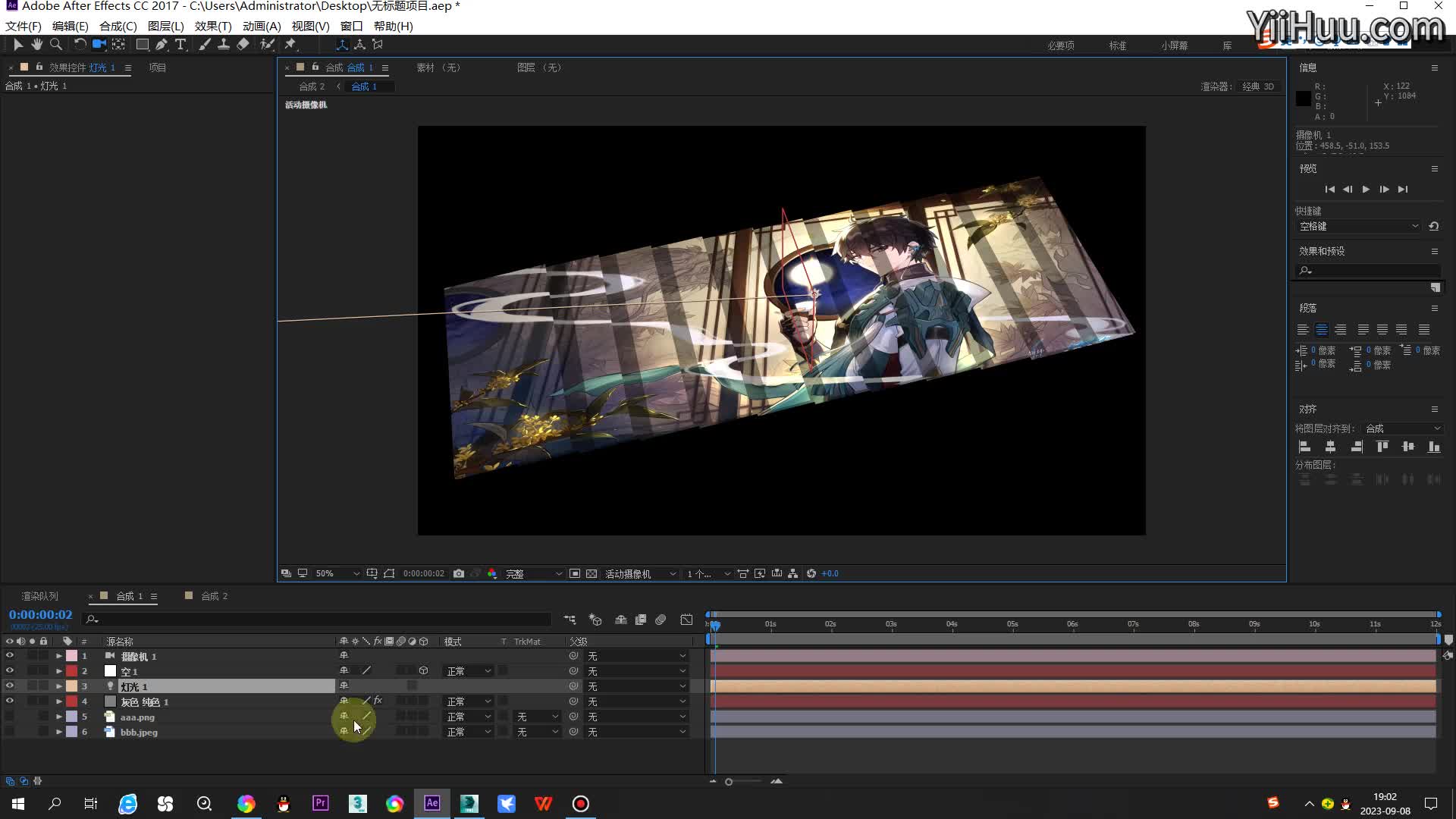The width and height of the screenshot is (1456, 819).
Task: Open the 窗口 menu
Action: [x=351, y=26]
